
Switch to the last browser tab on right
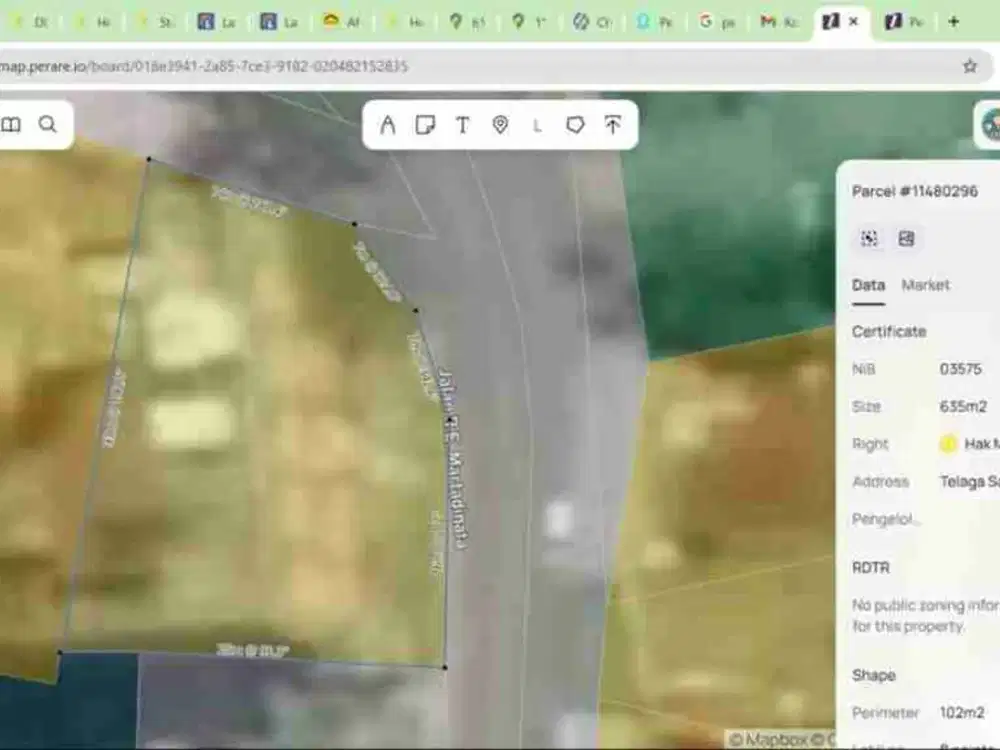[904, 22]
